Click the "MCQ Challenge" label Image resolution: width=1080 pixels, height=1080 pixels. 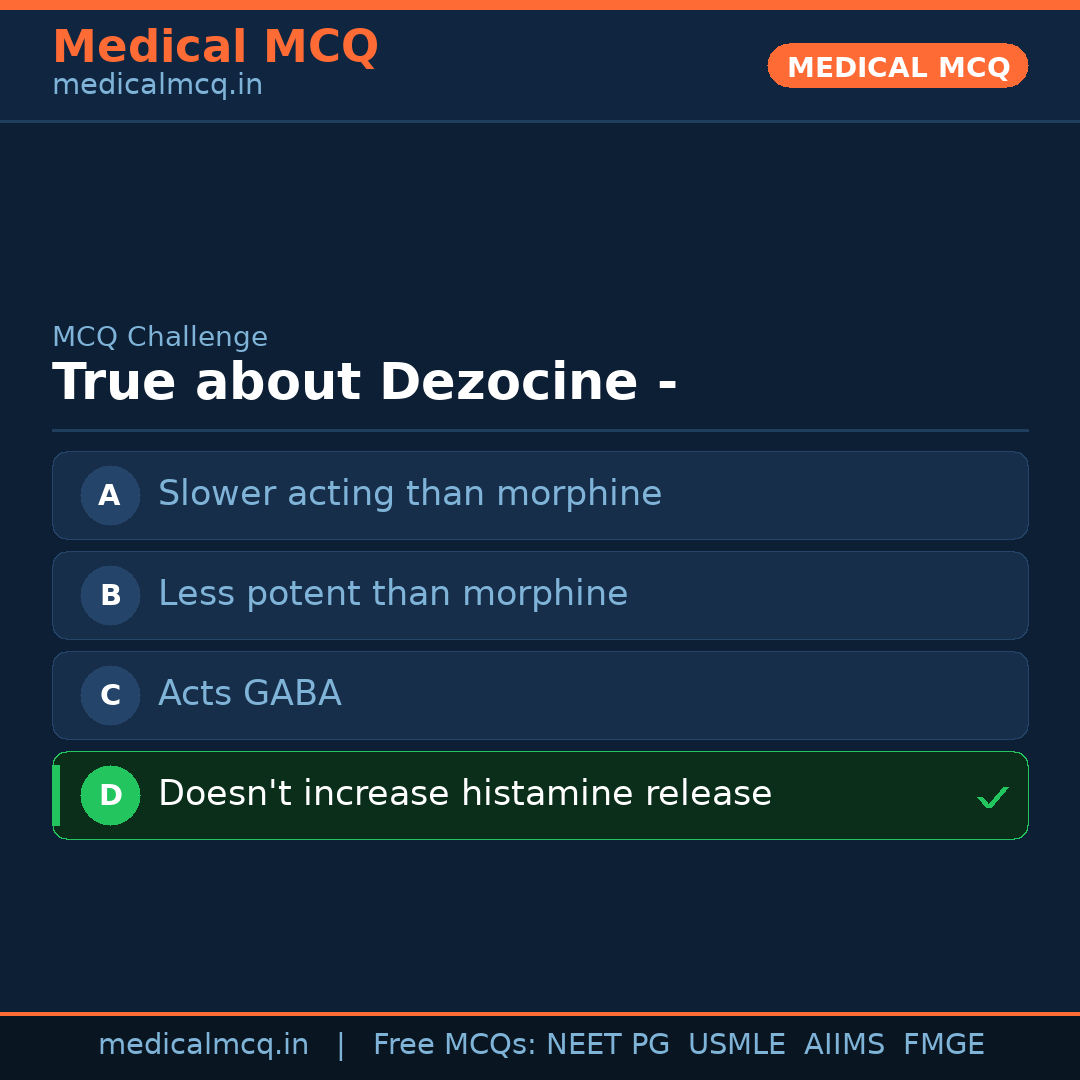pos(160,337)
